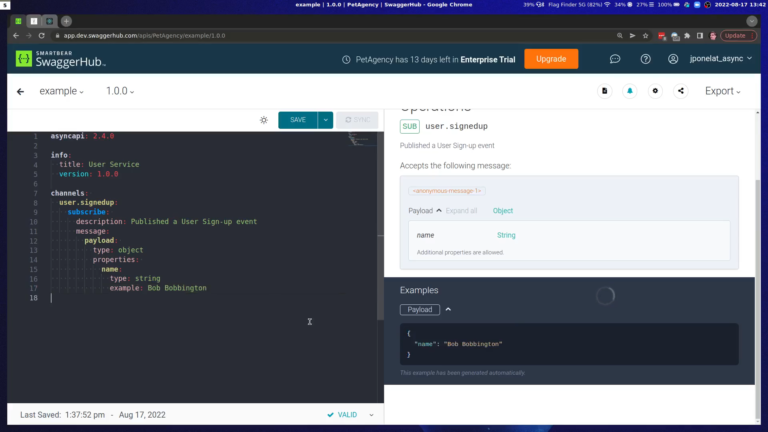Screen dimensions: 768x432
Task: Click the Object type label
Action: 503,211
